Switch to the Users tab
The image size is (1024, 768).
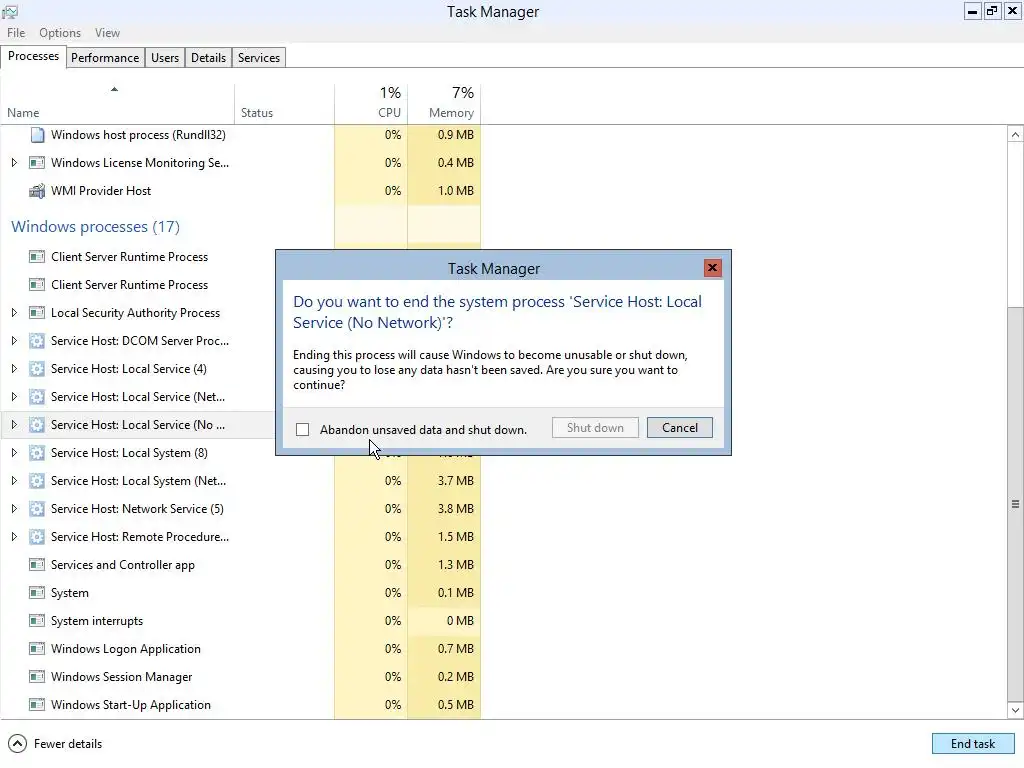[165, 57]
